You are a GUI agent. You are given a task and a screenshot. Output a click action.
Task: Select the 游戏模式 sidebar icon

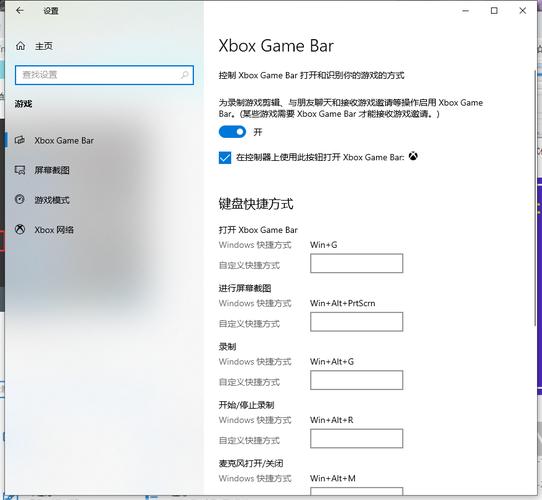[20, 200]
